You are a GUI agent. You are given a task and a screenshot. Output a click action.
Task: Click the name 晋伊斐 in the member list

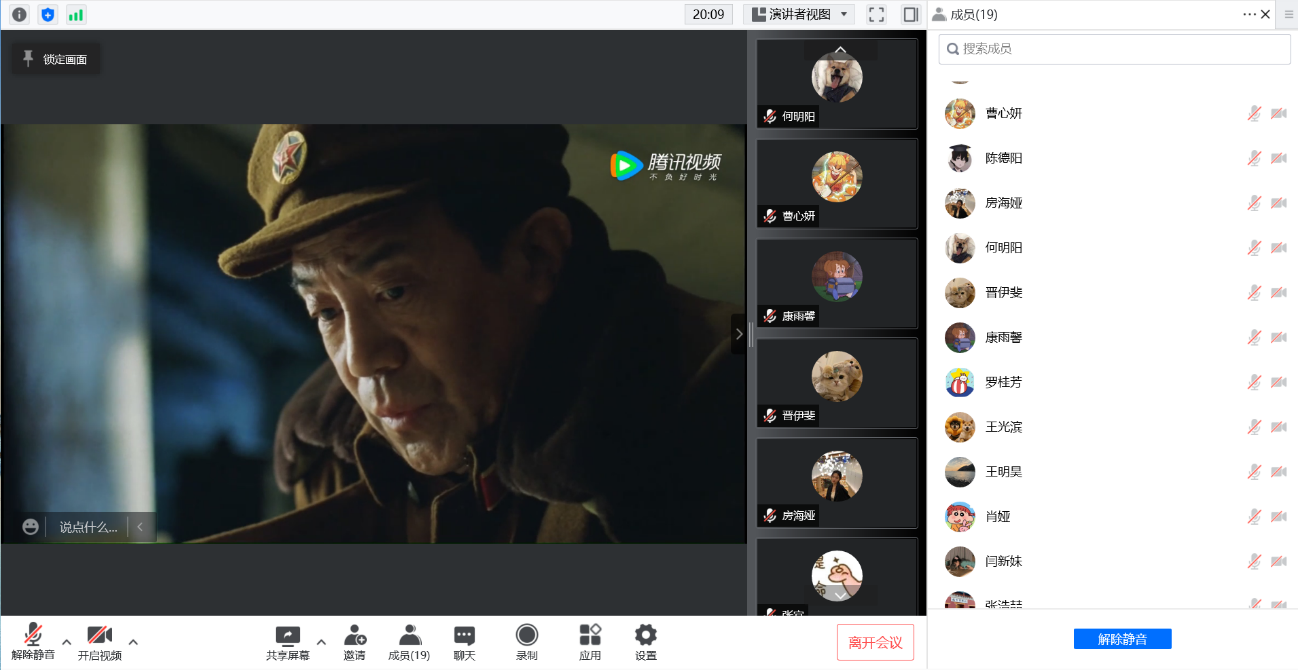pos(1004,292)
